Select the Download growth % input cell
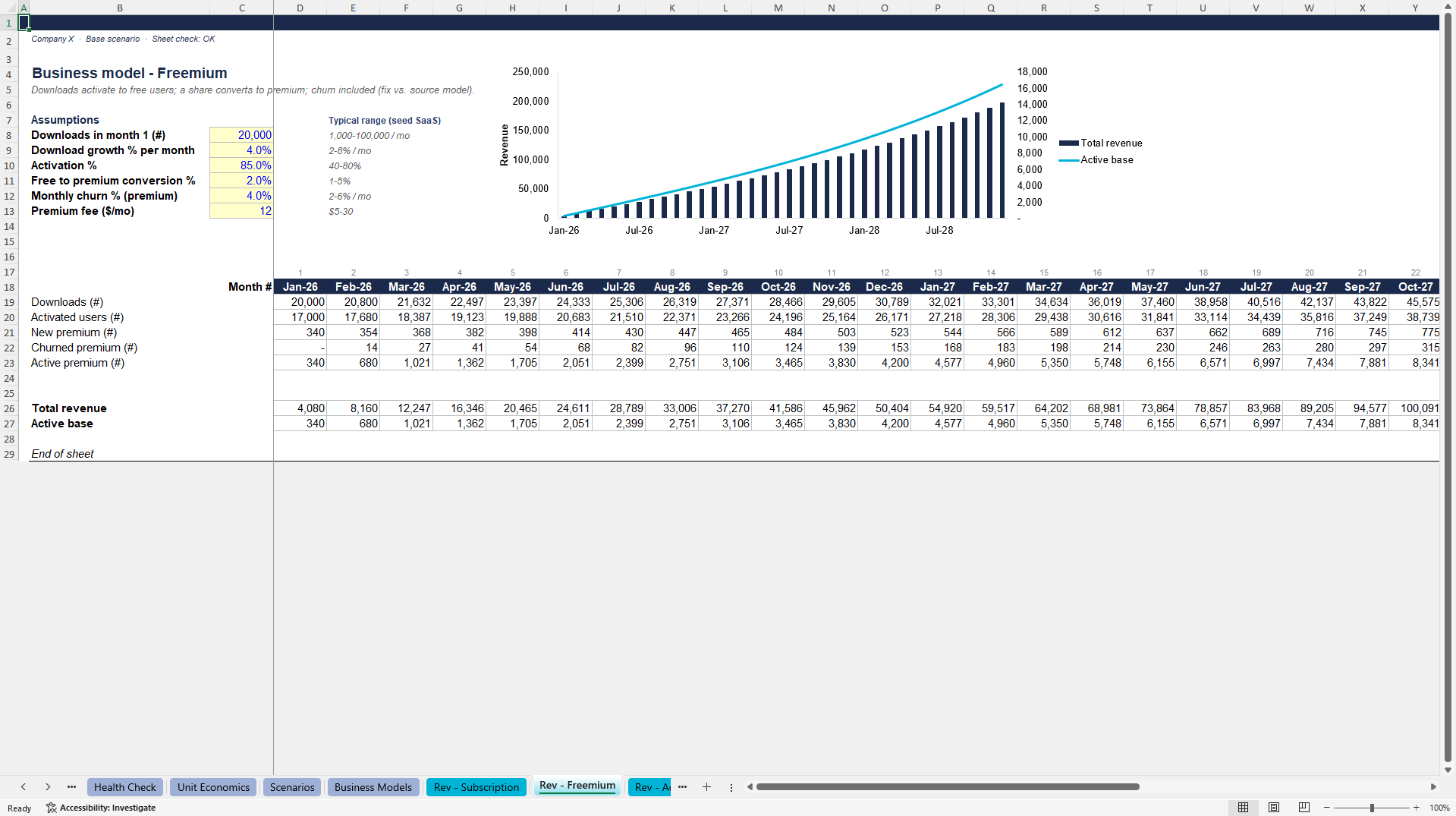 point(241,150)
